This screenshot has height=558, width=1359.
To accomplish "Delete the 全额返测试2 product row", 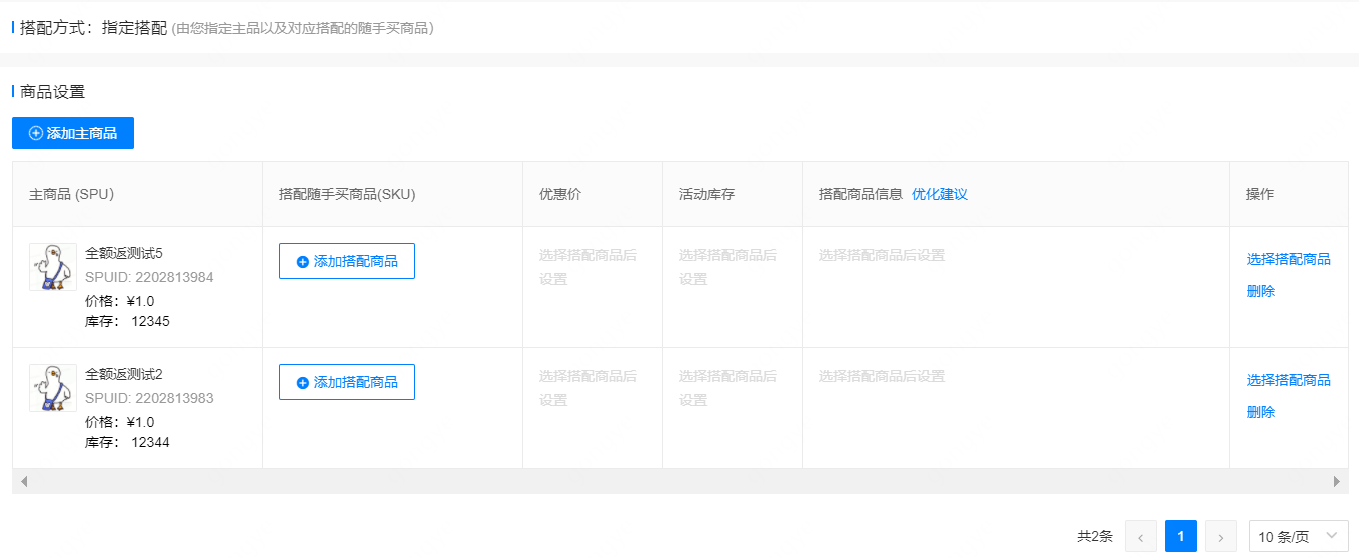I will click(x=1260, y=412).
